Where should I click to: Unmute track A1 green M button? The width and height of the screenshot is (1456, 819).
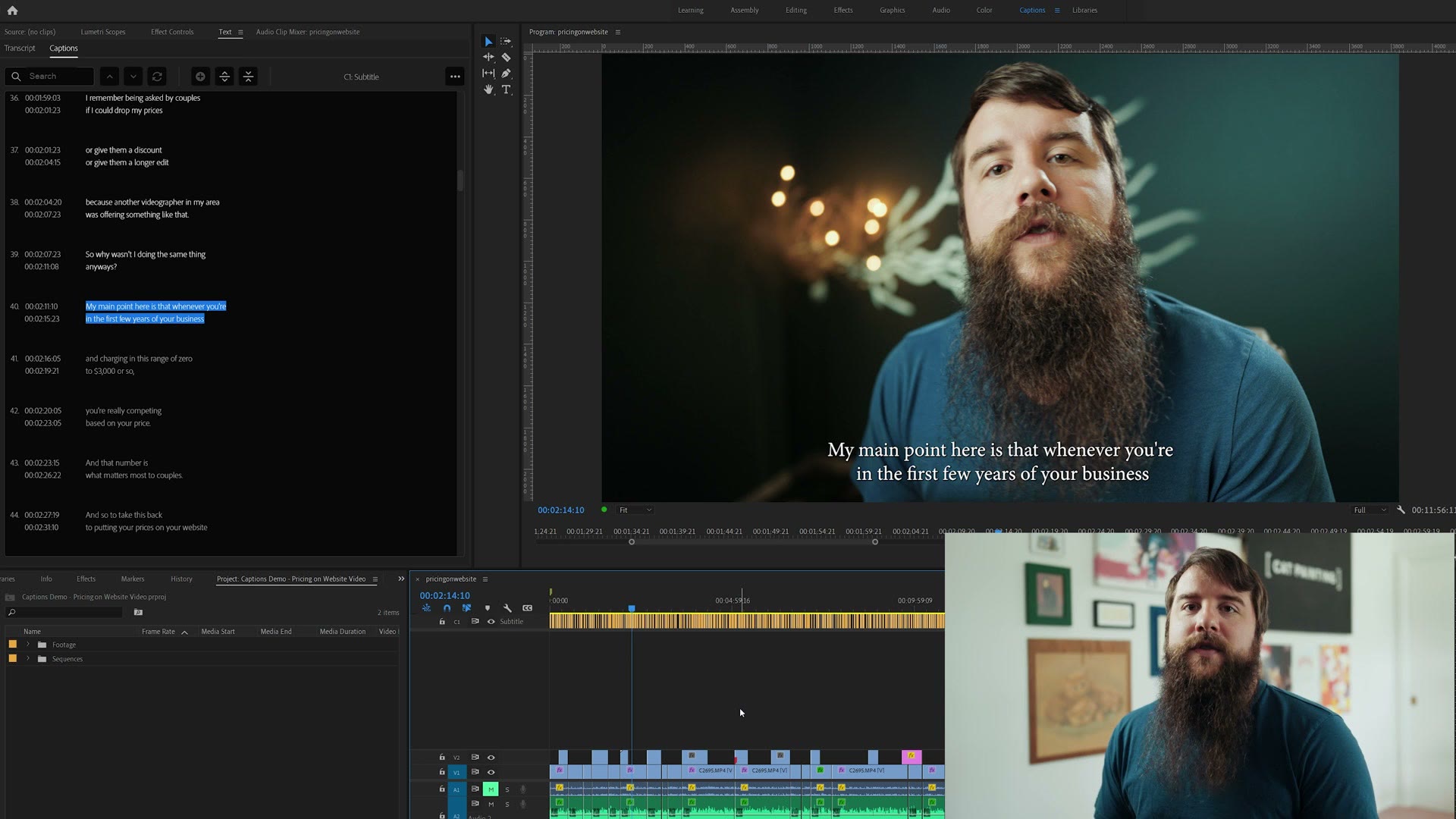tap(491, 789)
